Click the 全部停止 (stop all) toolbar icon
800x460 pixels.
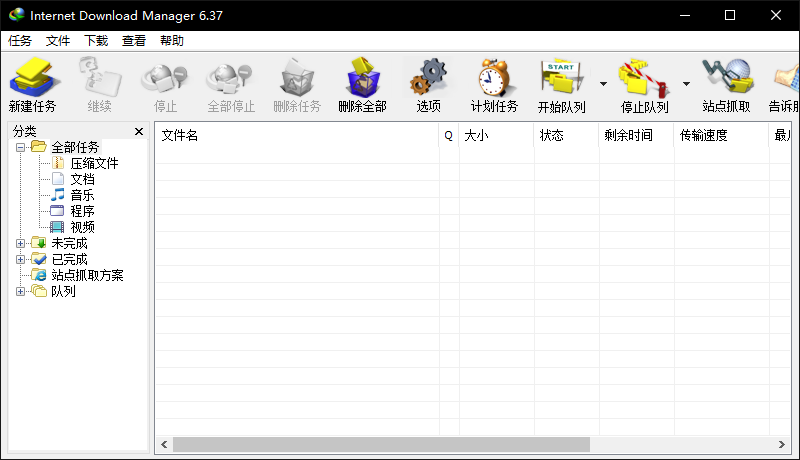coord(231,79)
